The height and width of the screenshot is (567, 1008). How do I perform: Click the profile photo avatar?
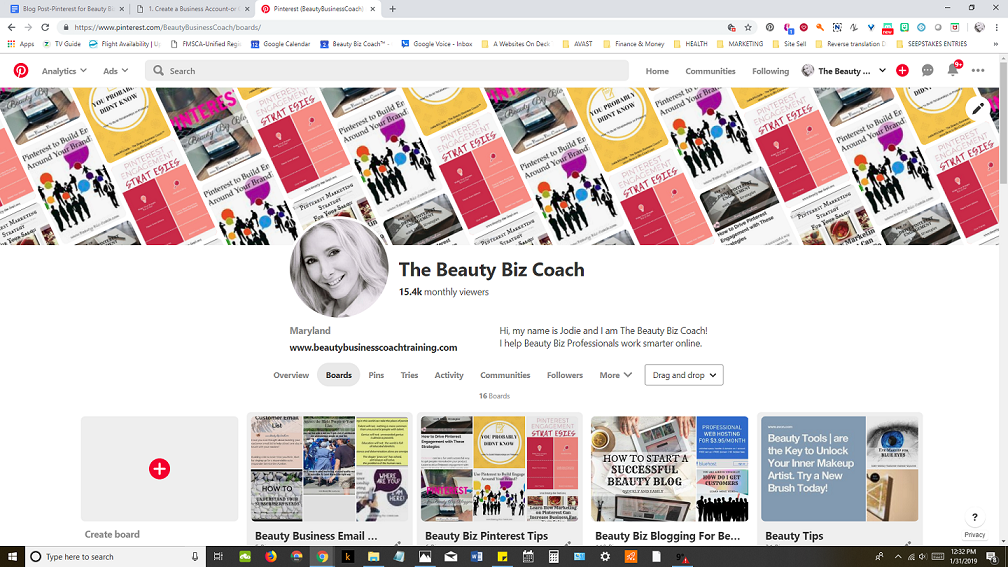(339, 269)
